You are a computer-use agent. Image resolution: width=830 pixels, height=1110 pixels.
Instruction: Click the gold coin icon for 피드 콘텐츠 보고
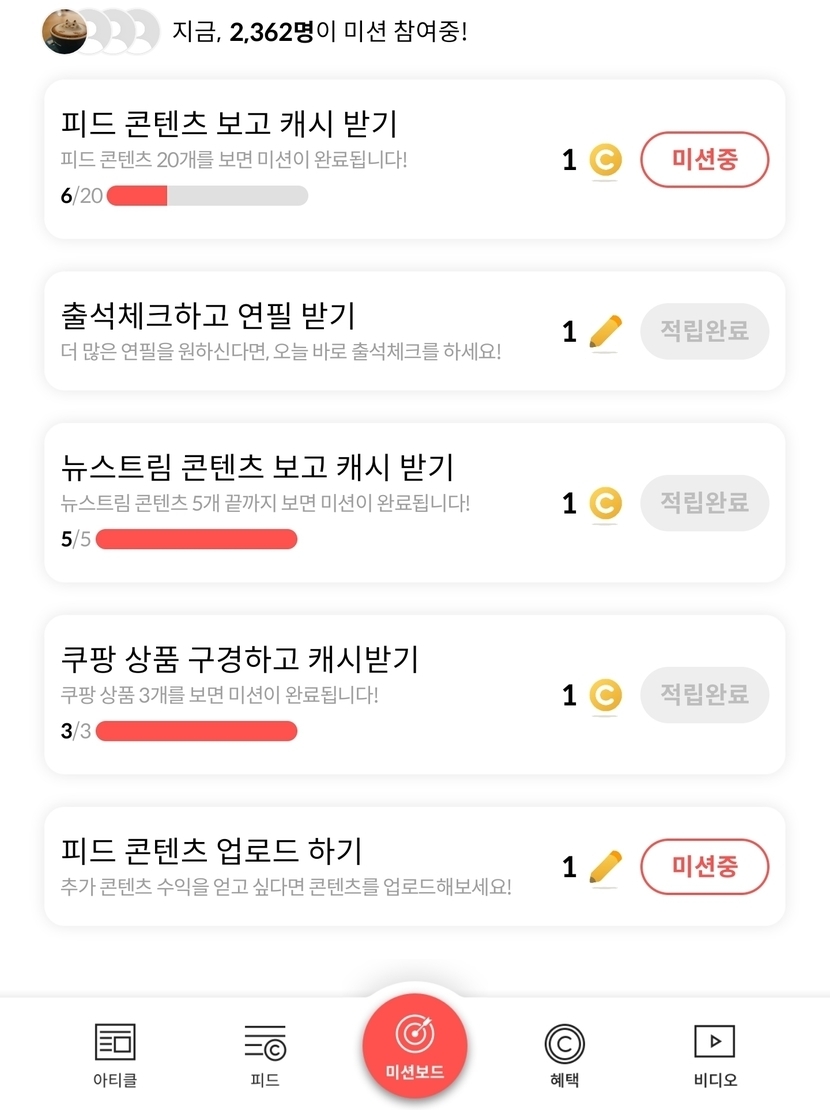(x=605, y=160)
